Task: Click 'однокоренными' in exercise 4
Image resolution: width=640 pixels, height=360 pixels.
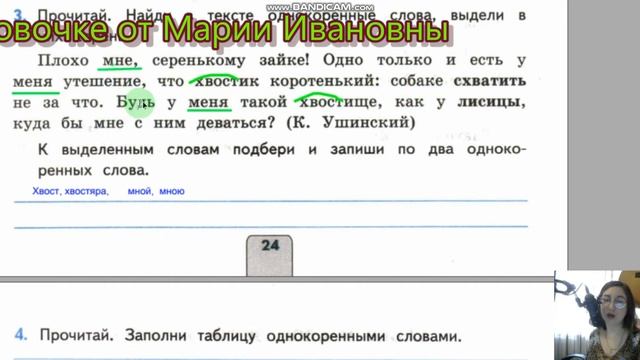Action: pos(326,337)
